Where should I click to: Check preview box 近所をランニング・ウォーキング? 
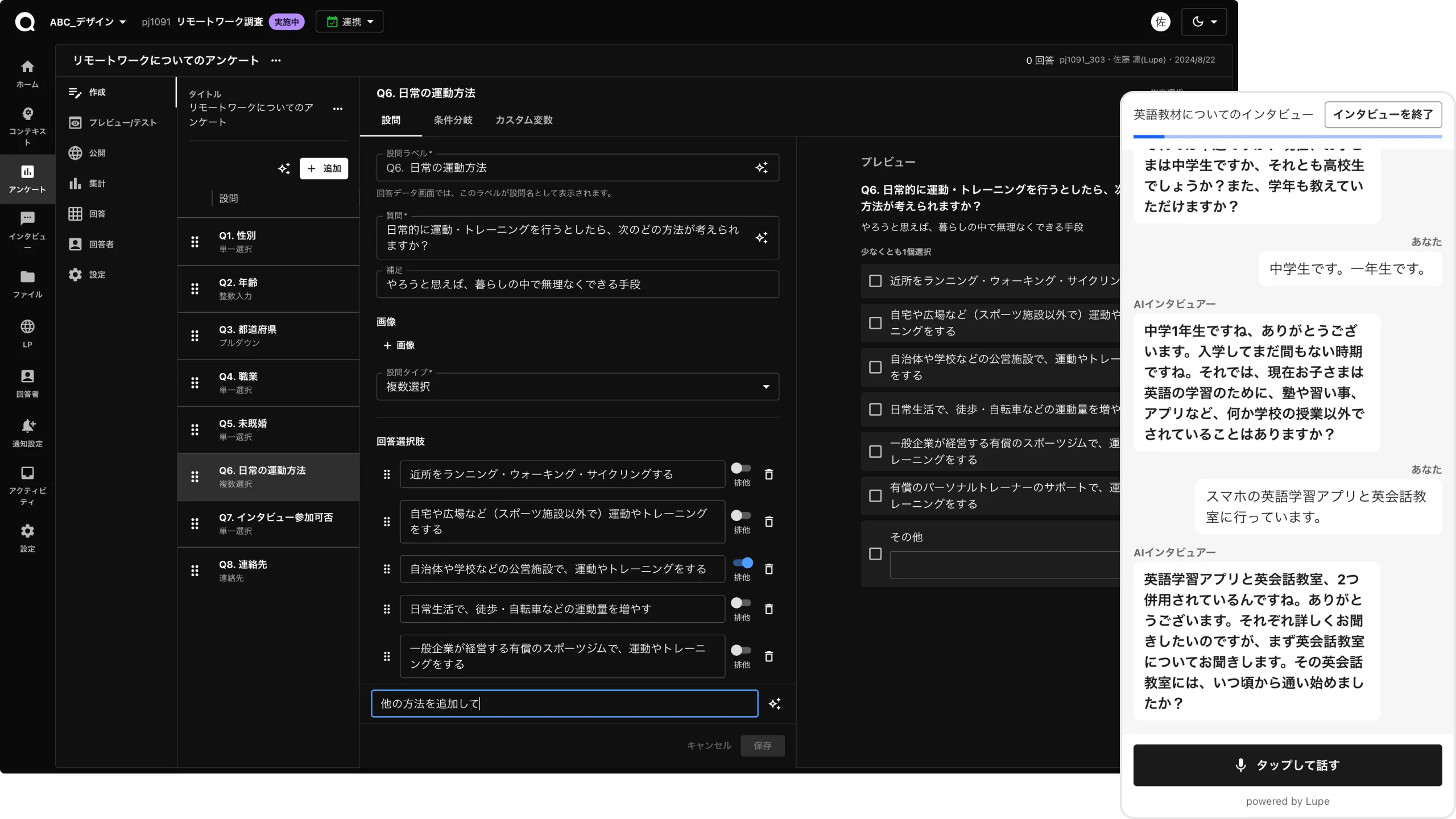coord(875,281)
